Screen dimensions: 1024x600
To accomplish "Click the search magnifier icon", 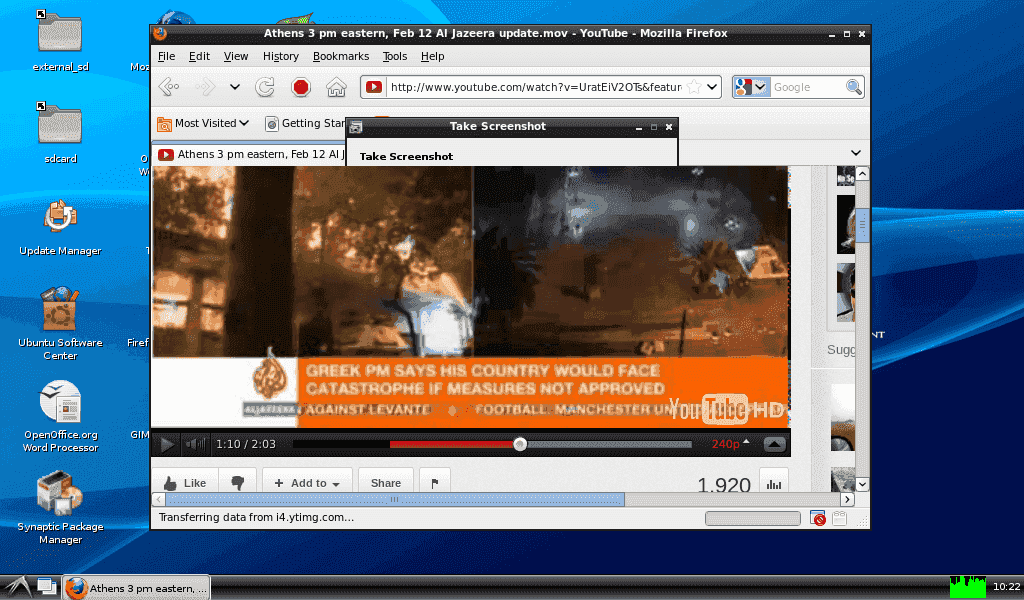I will (853, 87).
